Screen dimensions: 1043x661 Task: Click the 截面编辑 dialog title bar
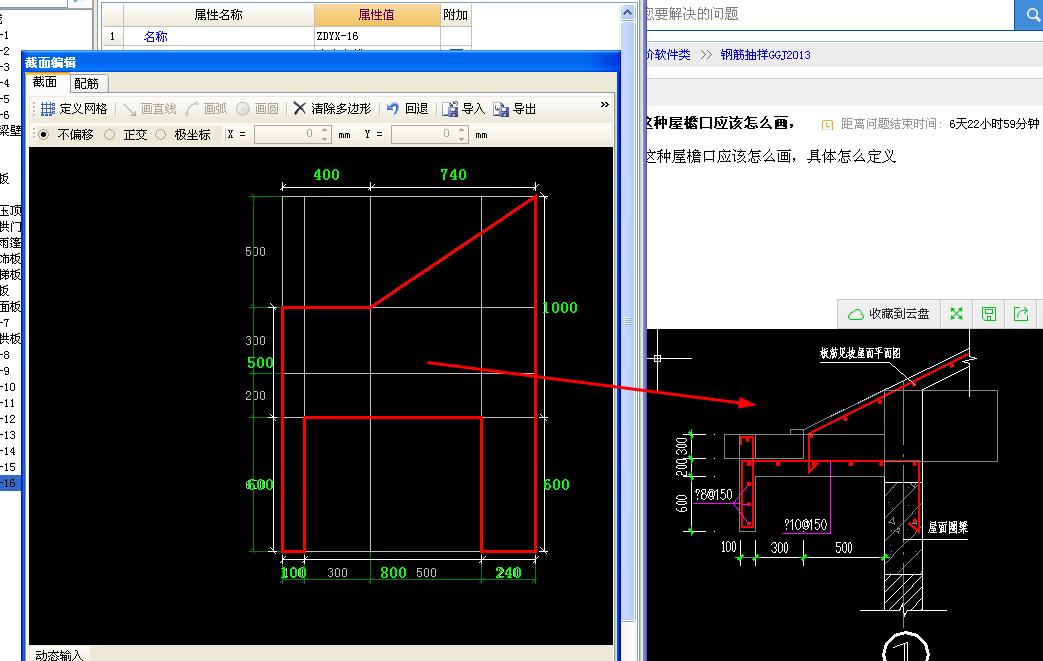pyautogui.click(x=321, y=63)
